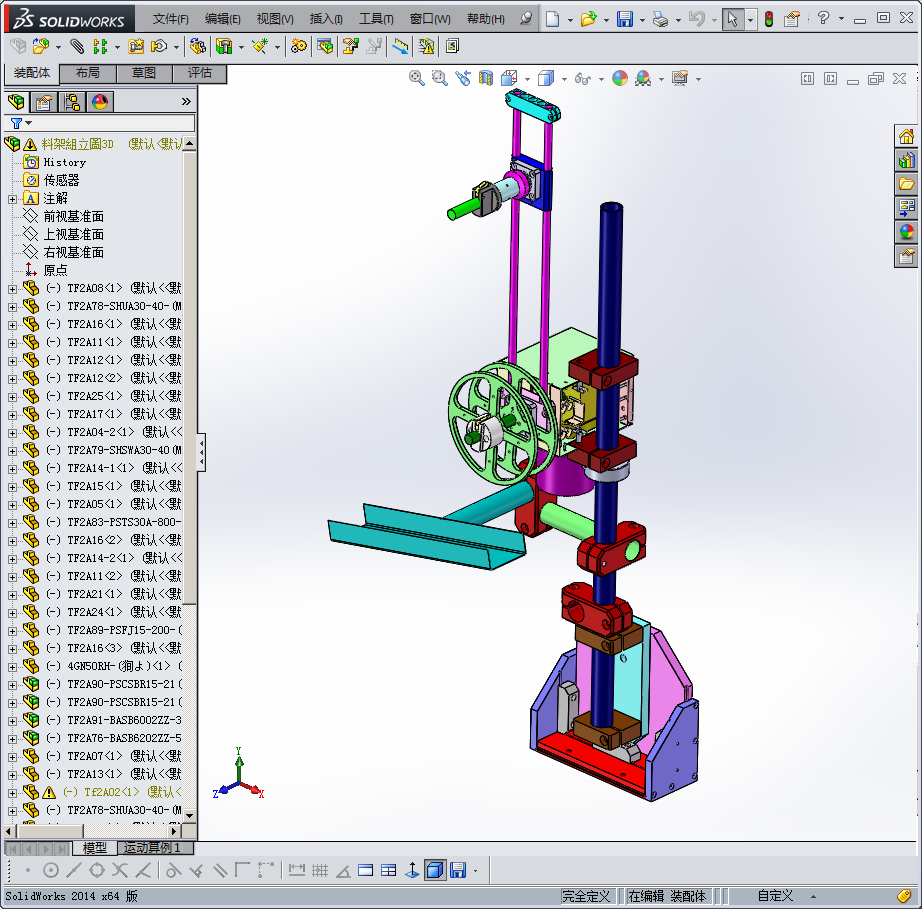Switch to the 草图 tab
The width and height of the screenshot is (922, 909).
coord(144,73)
